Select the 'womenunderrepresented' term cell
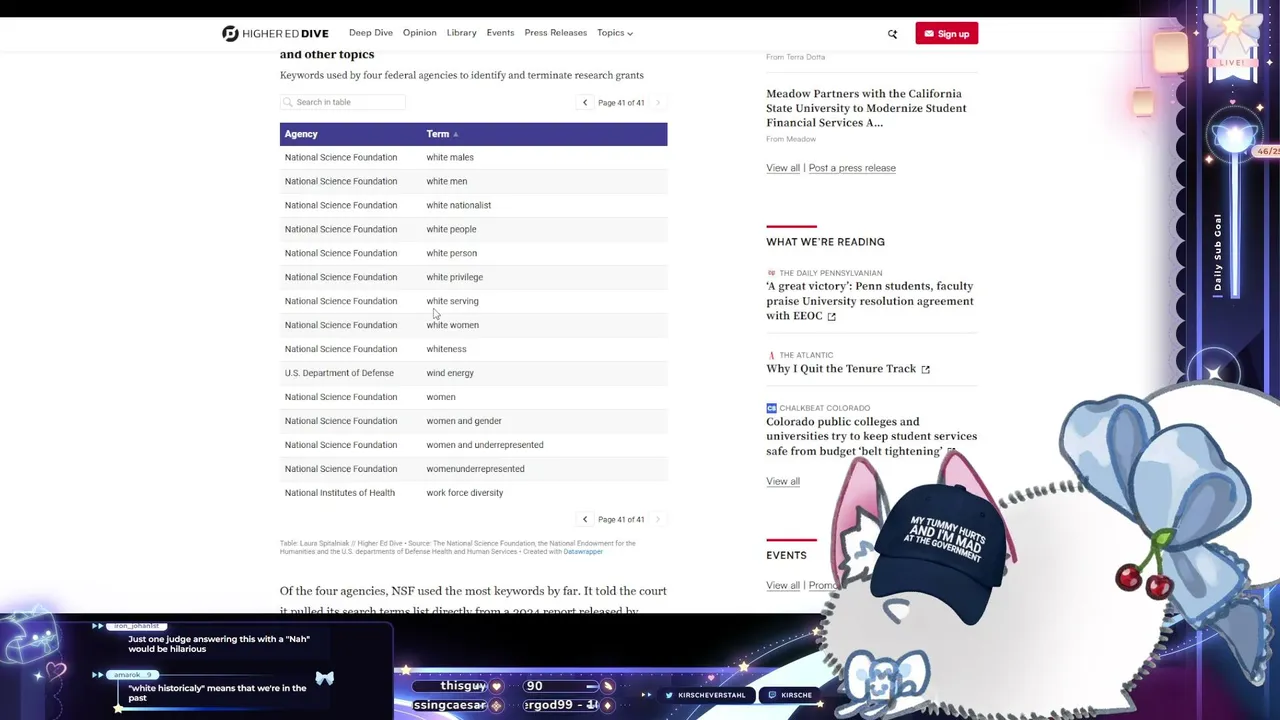The height and width of the screenshot is (720, 1280). (x=475, y=469)
